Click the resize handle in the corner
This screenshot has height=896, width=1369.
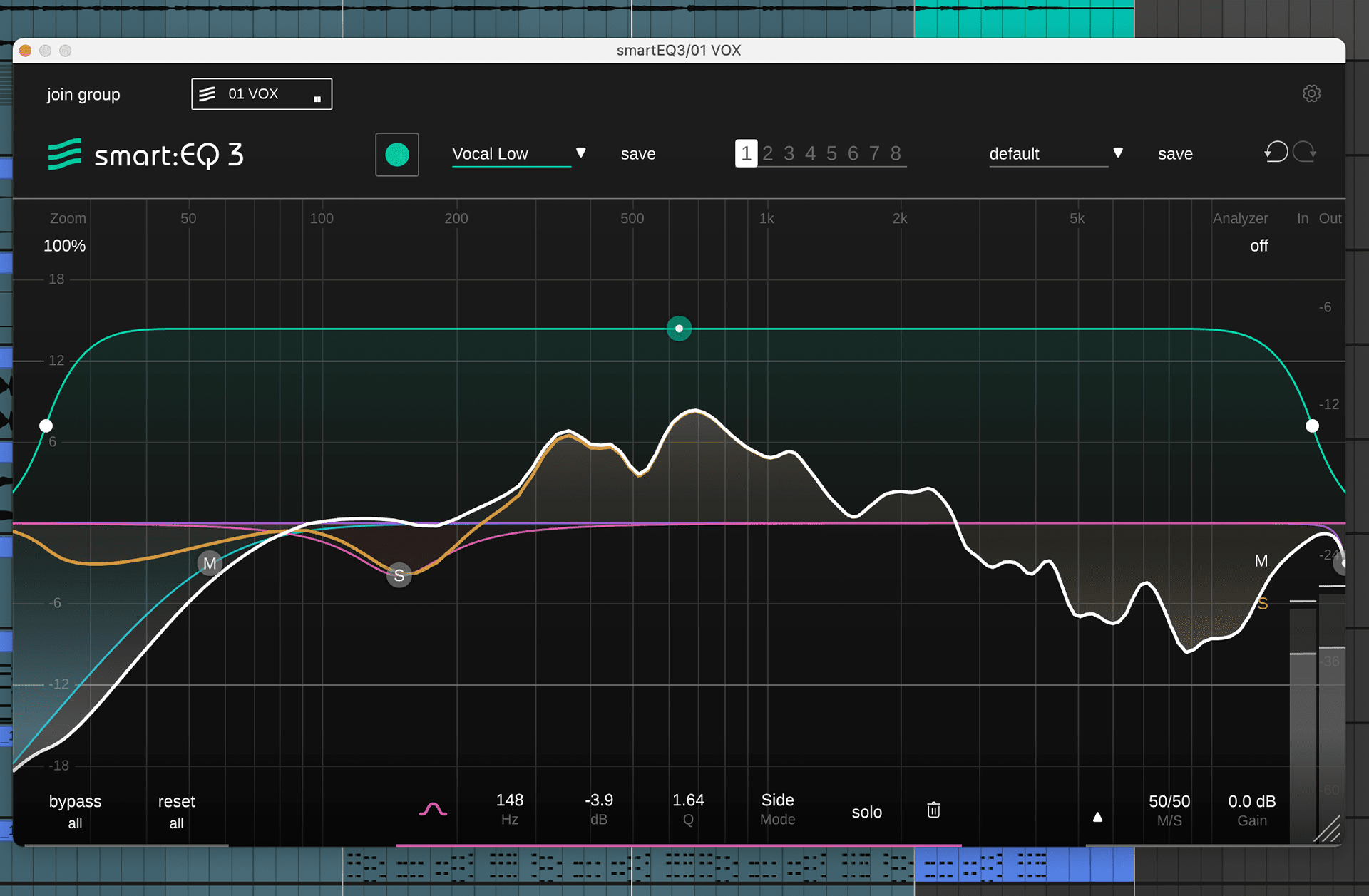1328,829
